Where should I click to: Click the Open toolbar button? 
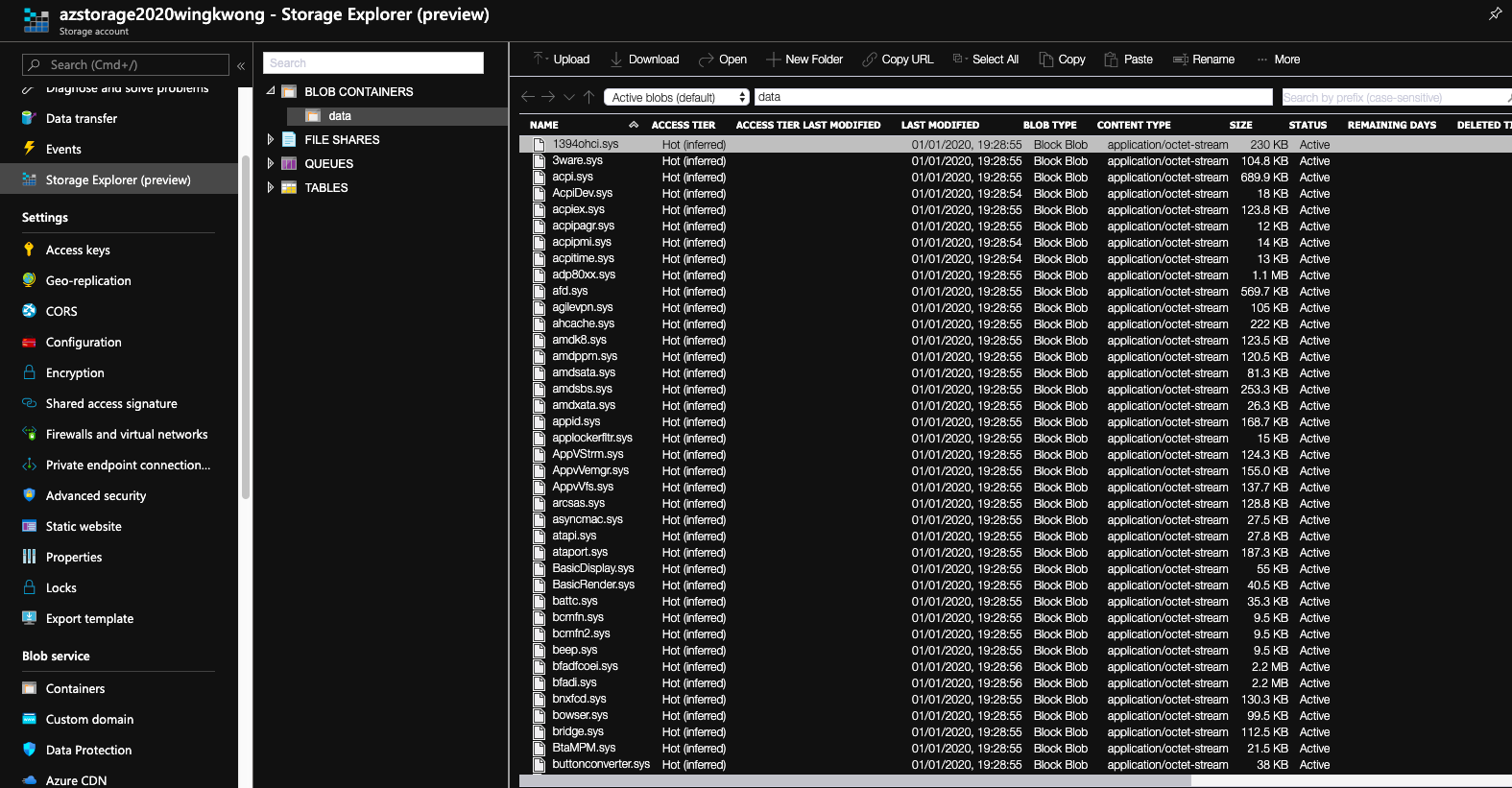(x=723, y=60)
